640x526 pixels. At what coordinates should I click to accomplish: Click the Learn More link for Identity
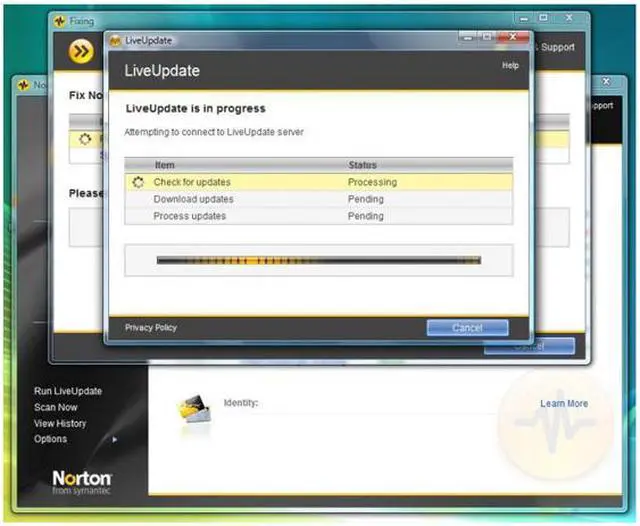pos(564,404)
